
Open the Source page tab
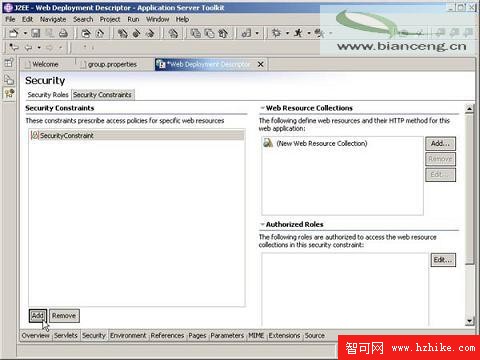315,335
